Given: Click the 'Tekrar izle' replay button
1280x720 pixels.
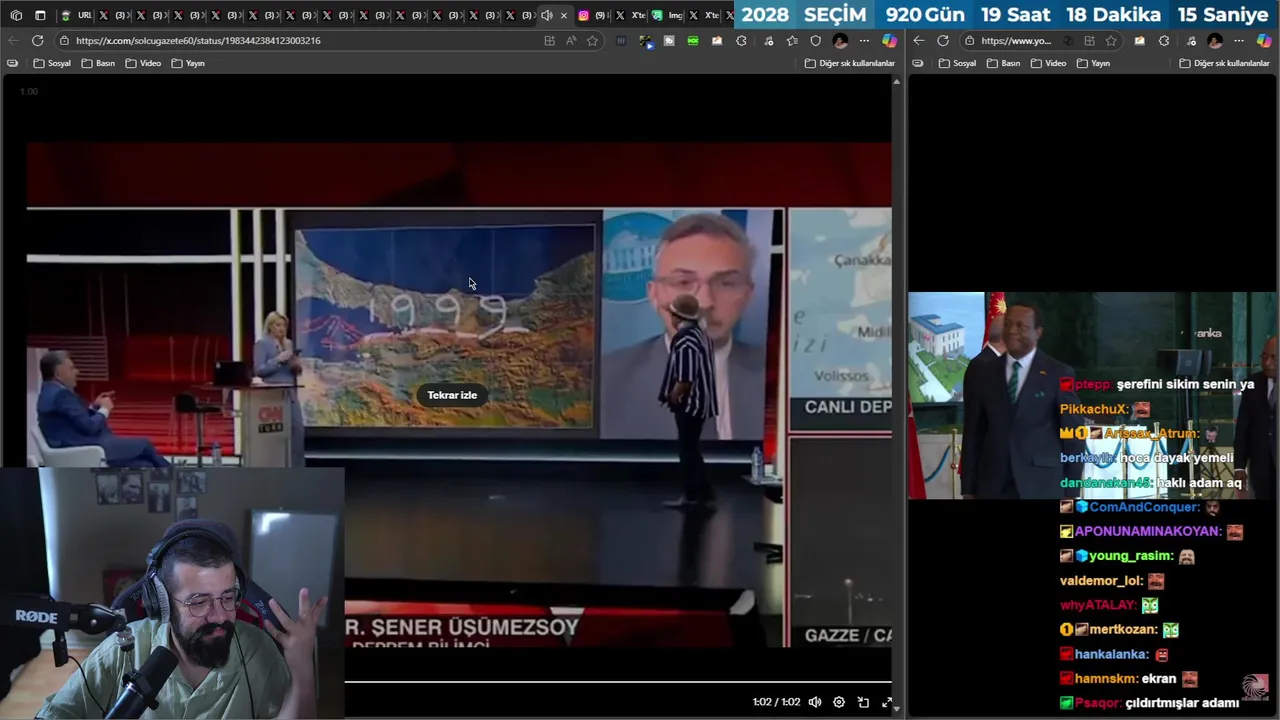Looking at the screenshot, I should tap(452, 395).
